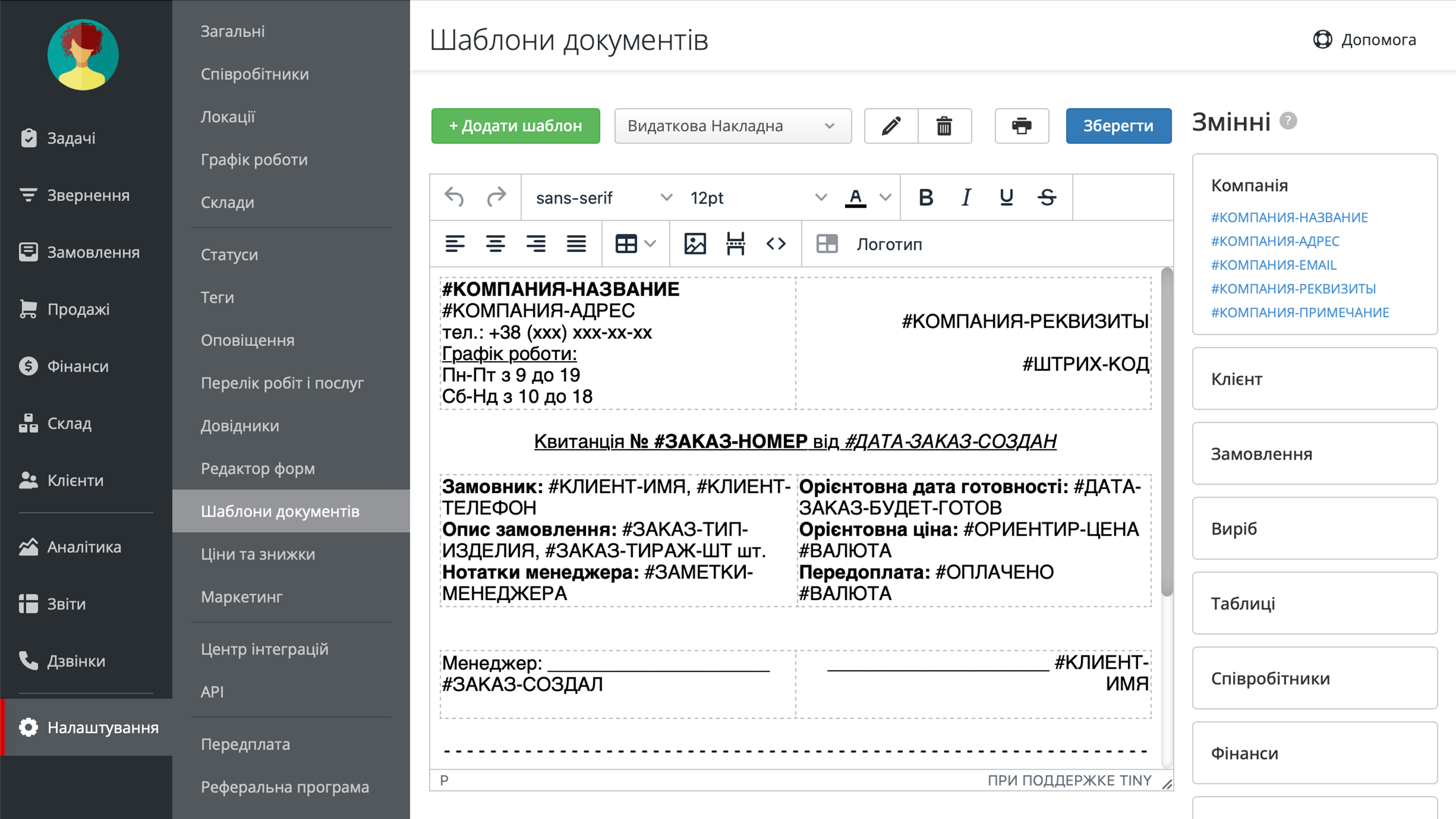This screenshot has height=819, width=1456.
Task: Open the template selector Видаткова Накладна
Action: click(x=733, y=126)
